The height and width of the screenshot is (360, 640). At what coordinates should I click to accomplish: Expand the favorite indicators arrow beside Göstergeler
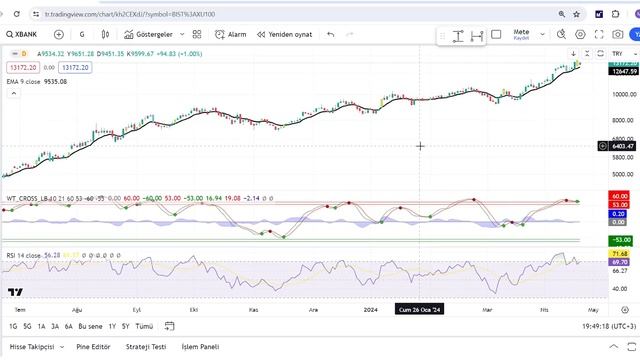pyautogui.click(x=182, y=35)
